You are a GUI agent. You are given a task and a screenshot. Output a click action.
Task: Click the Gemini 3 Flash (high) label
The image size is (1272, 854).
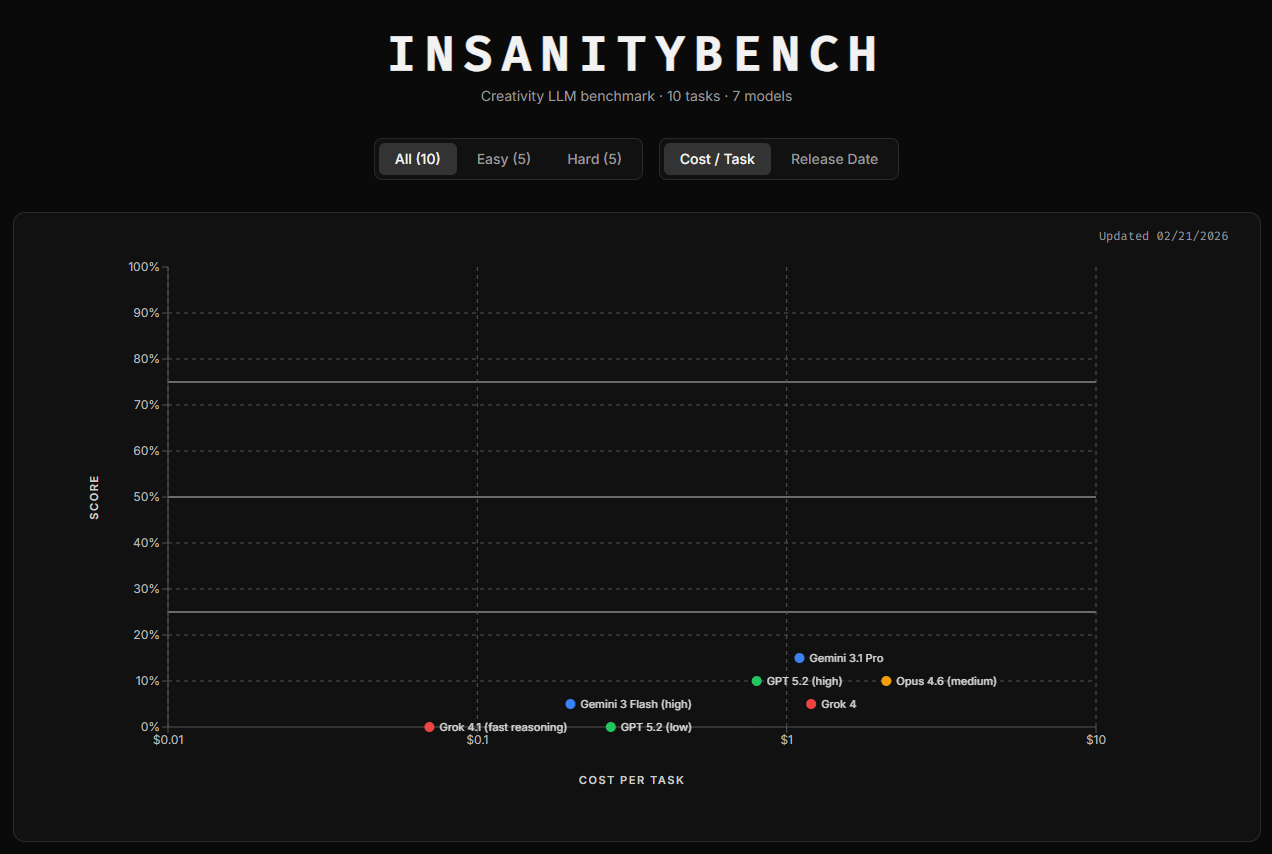pos(636,704)
